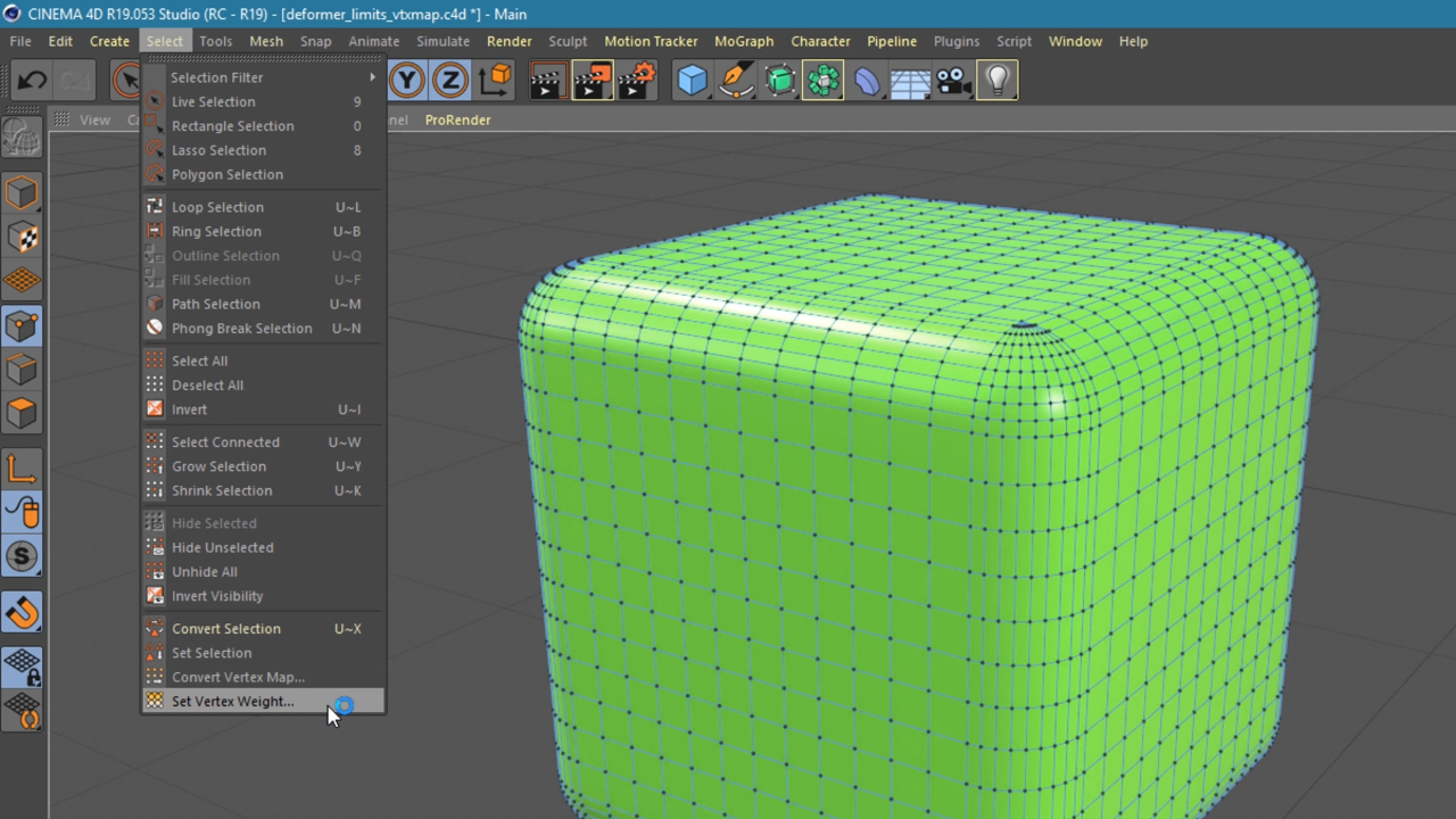Screen dimensions: 1456x819
Task: Toggle Locked Workplane icon
Action: (22, 667)
